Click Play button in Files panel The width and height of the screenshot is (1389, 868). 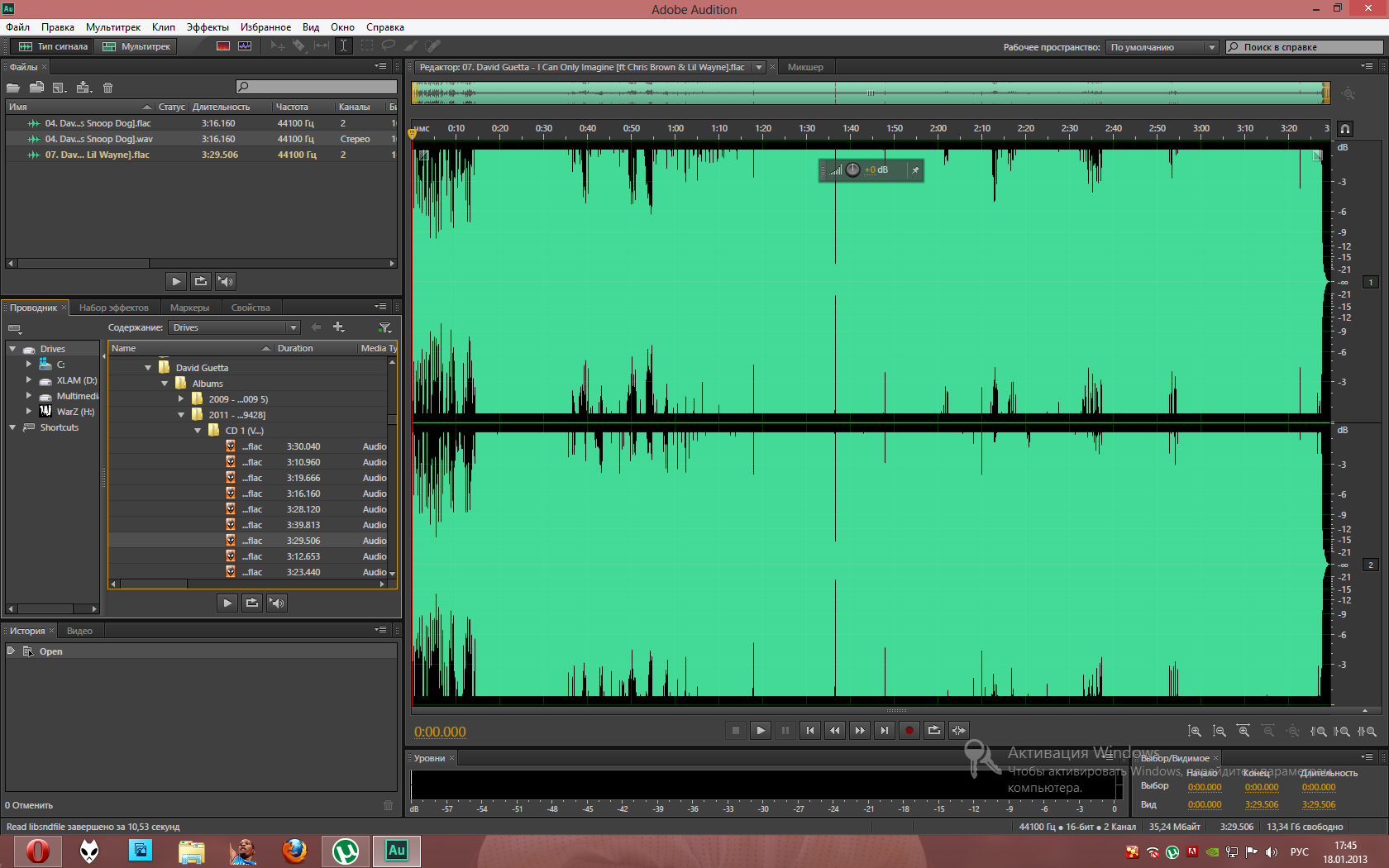[176, 281]
